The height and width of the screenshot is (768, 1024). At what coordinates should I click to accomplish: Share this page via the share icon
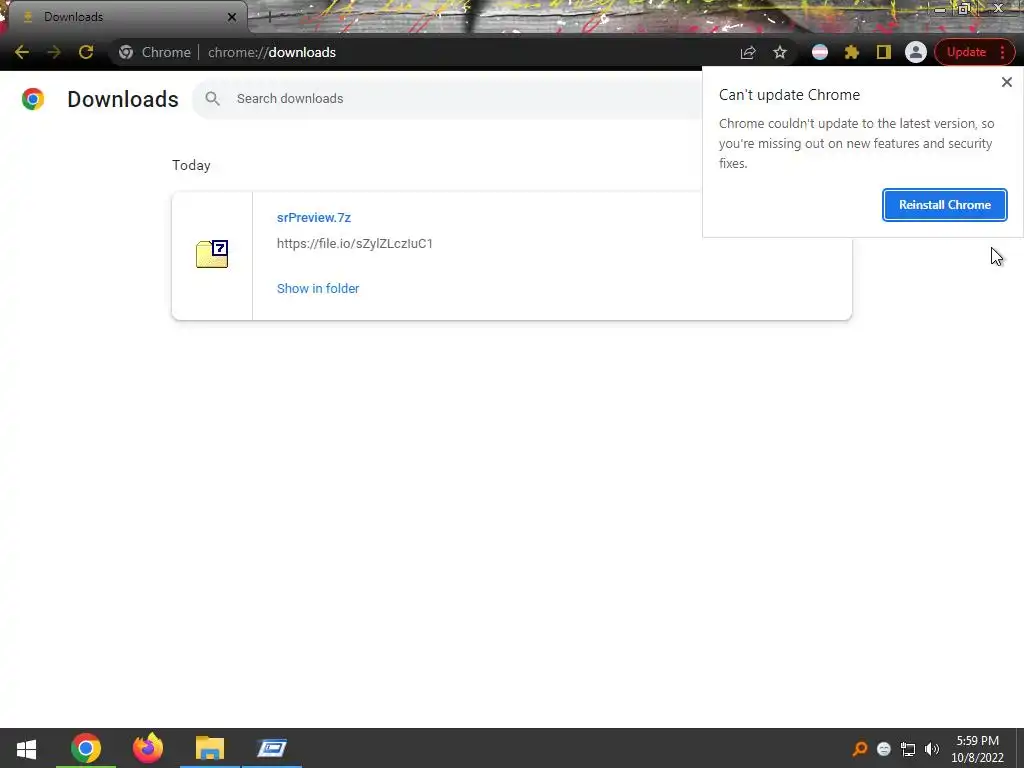click(x=748, y=52)
